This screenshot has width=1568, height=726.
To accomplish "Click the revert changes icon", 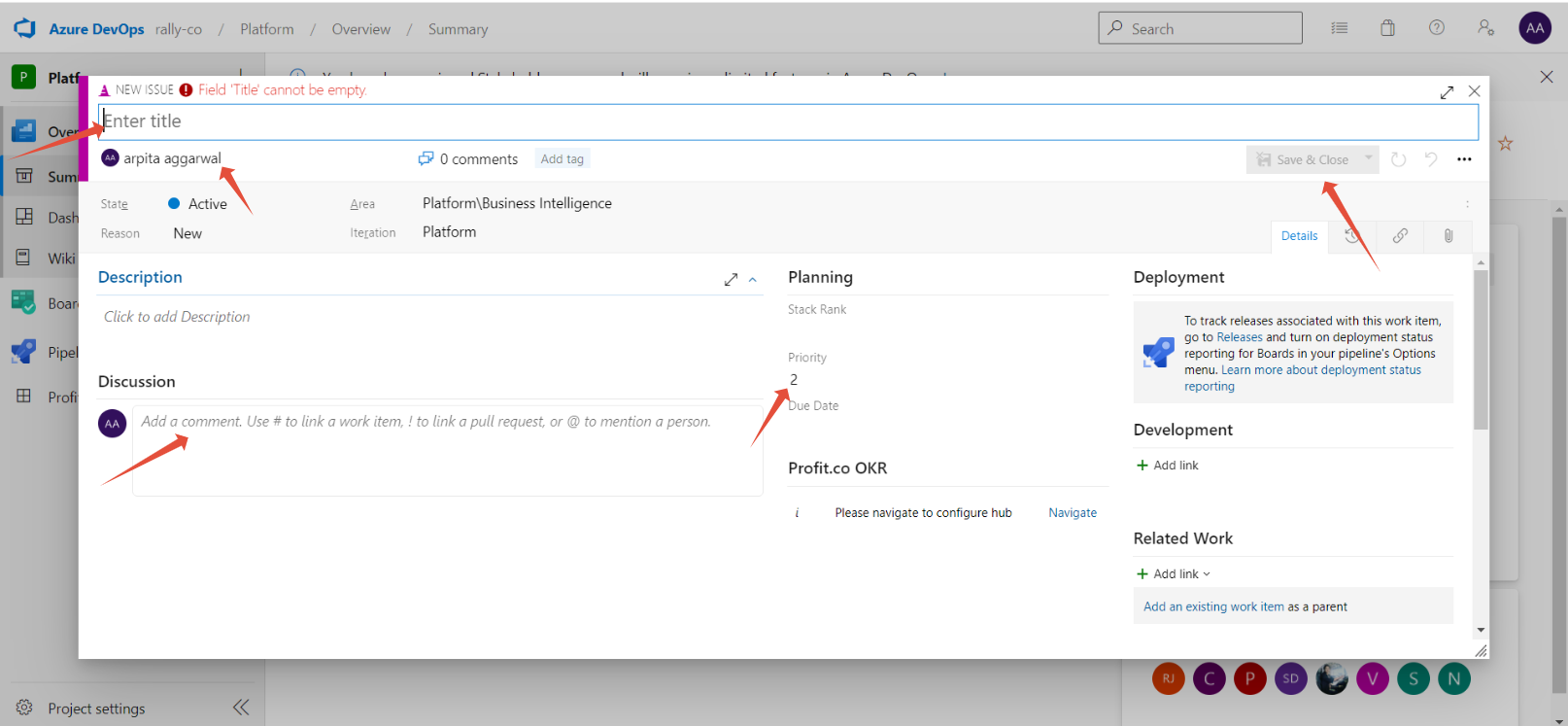I will 1431,159.
